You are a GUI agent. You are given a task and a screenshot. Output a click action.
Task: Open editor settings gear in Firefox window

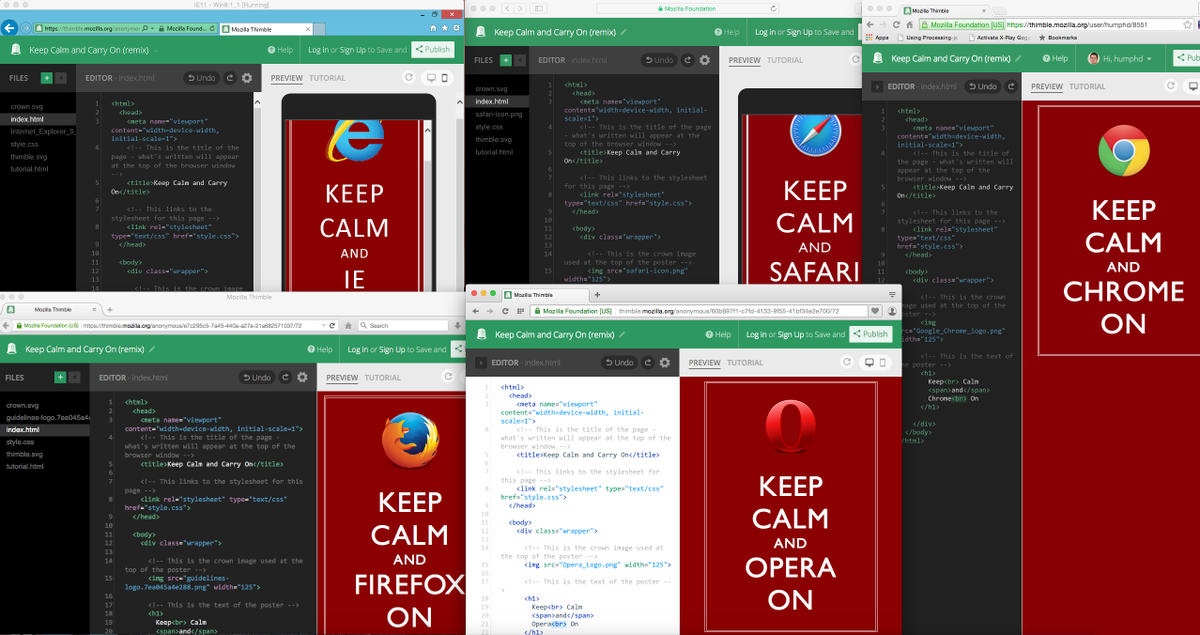click(302, 377)
